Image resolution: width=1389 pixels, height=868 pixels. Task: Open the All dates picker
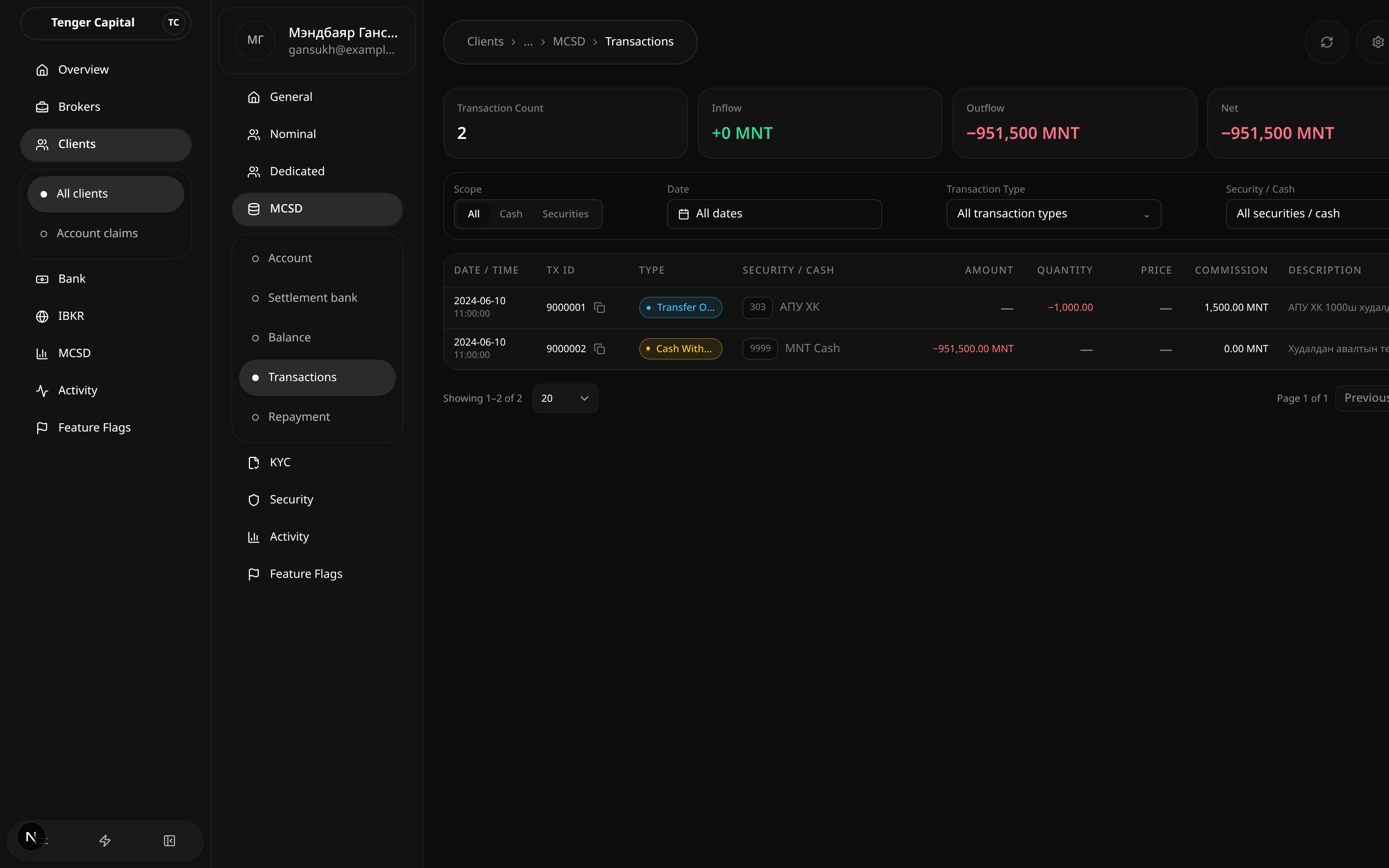[774, 214]
